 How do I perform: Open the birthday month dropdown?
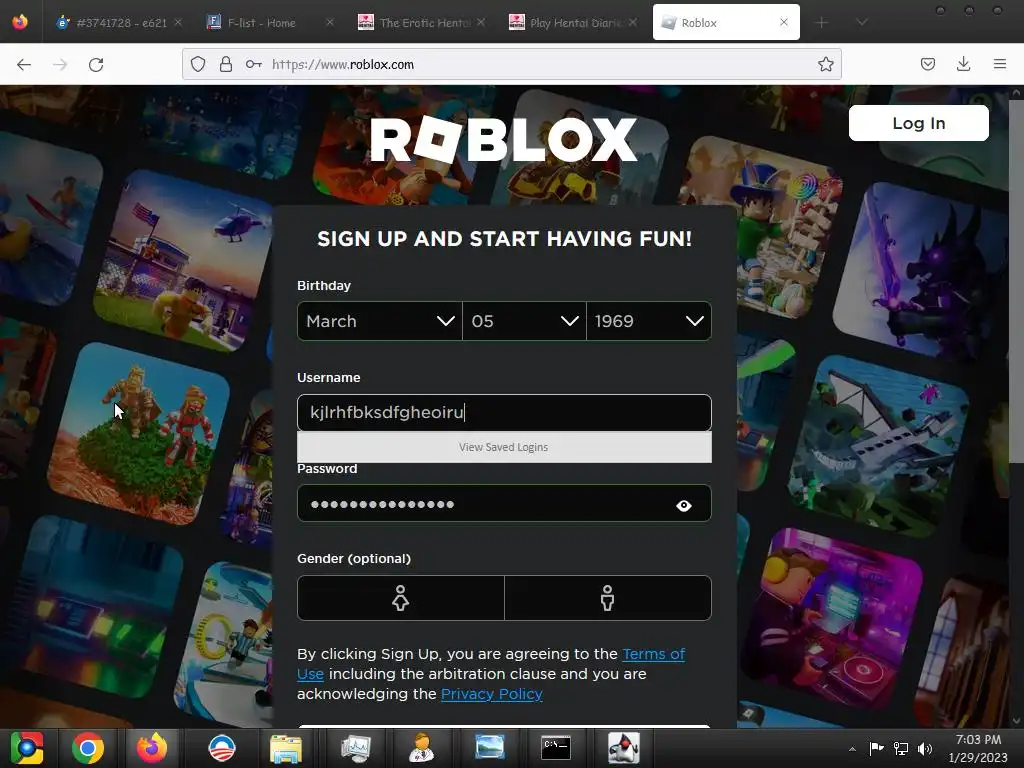(379, 321)
